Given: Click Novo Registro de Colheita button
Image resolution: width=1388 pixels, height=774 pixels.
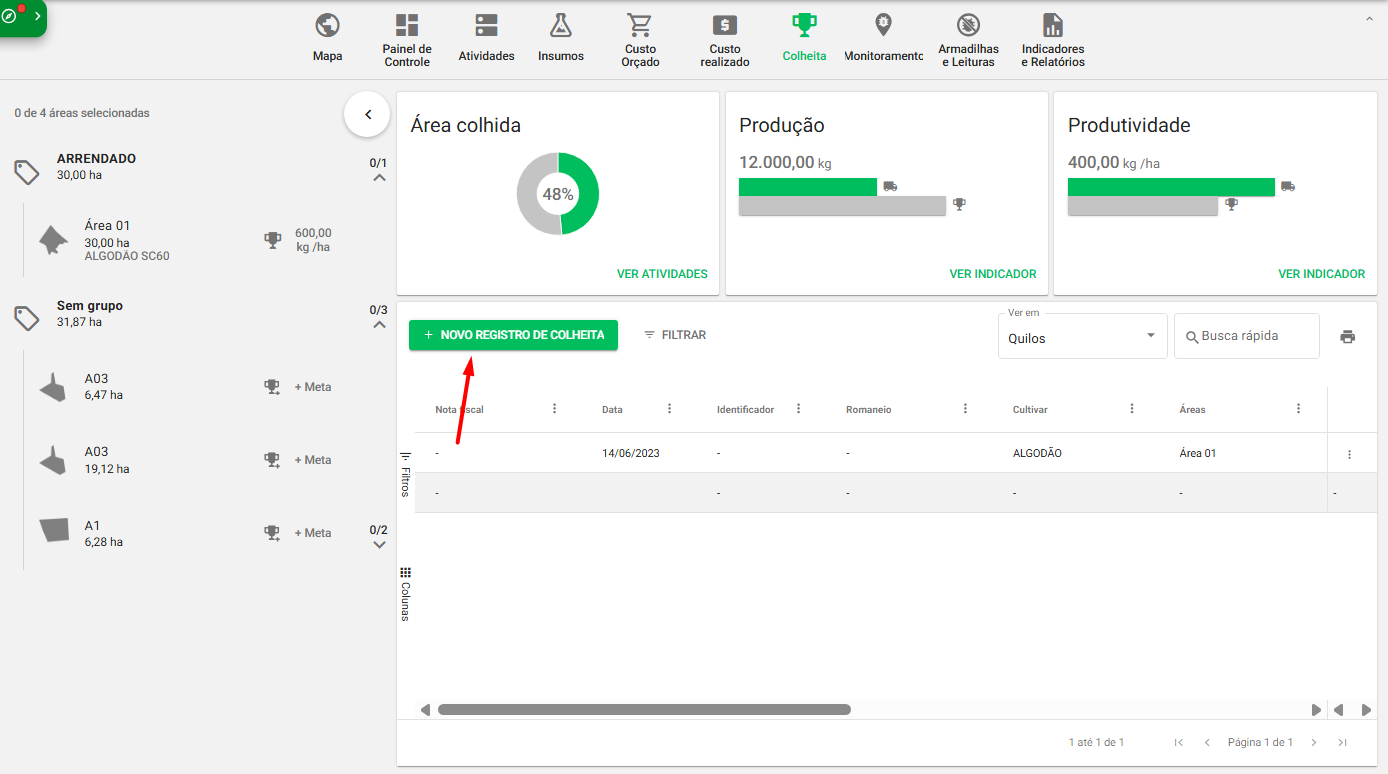Looking at the screenshot, I should coord(513,335).
